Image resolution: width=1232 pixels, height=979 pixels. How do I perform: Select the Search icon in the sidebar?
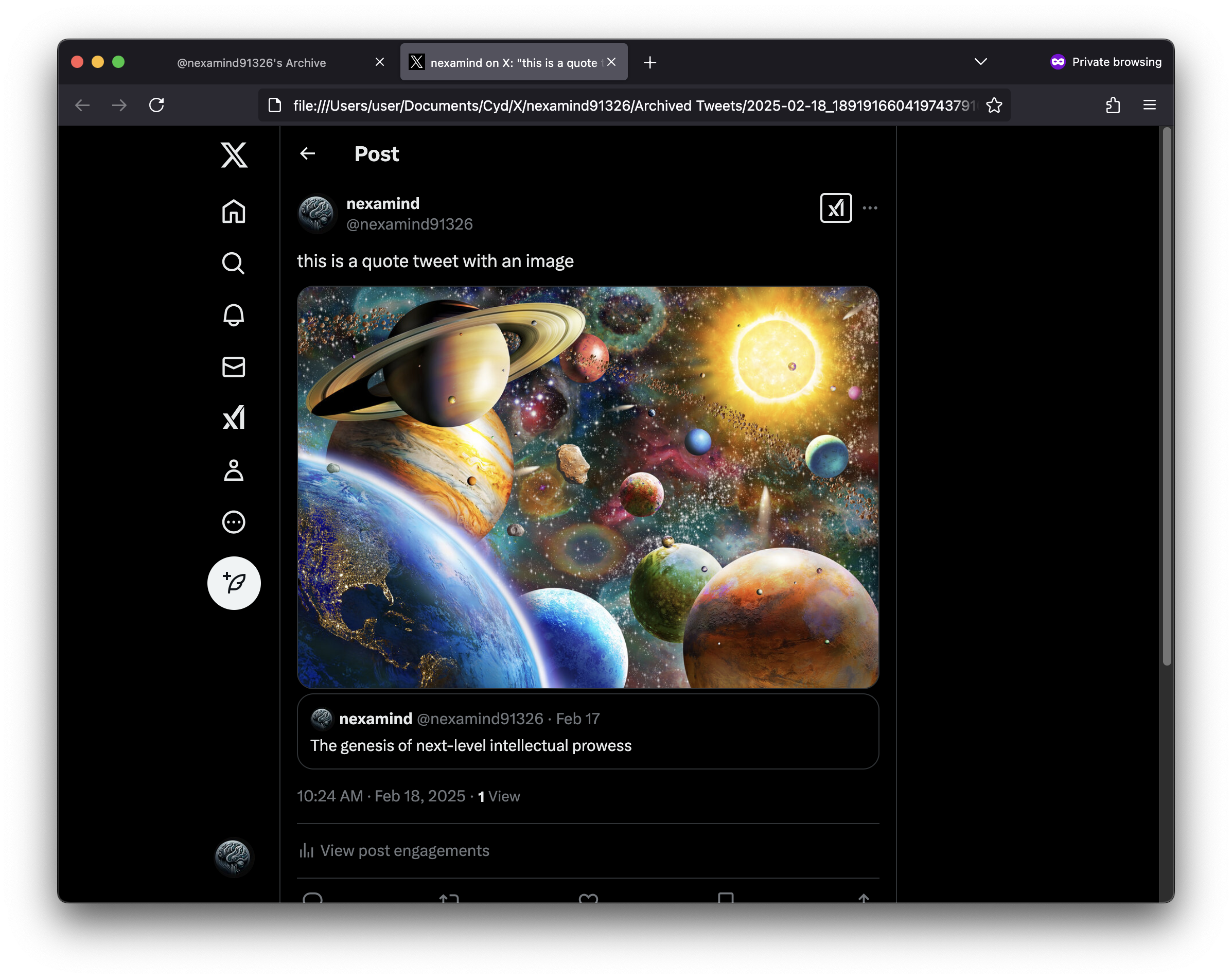(234, 263)
